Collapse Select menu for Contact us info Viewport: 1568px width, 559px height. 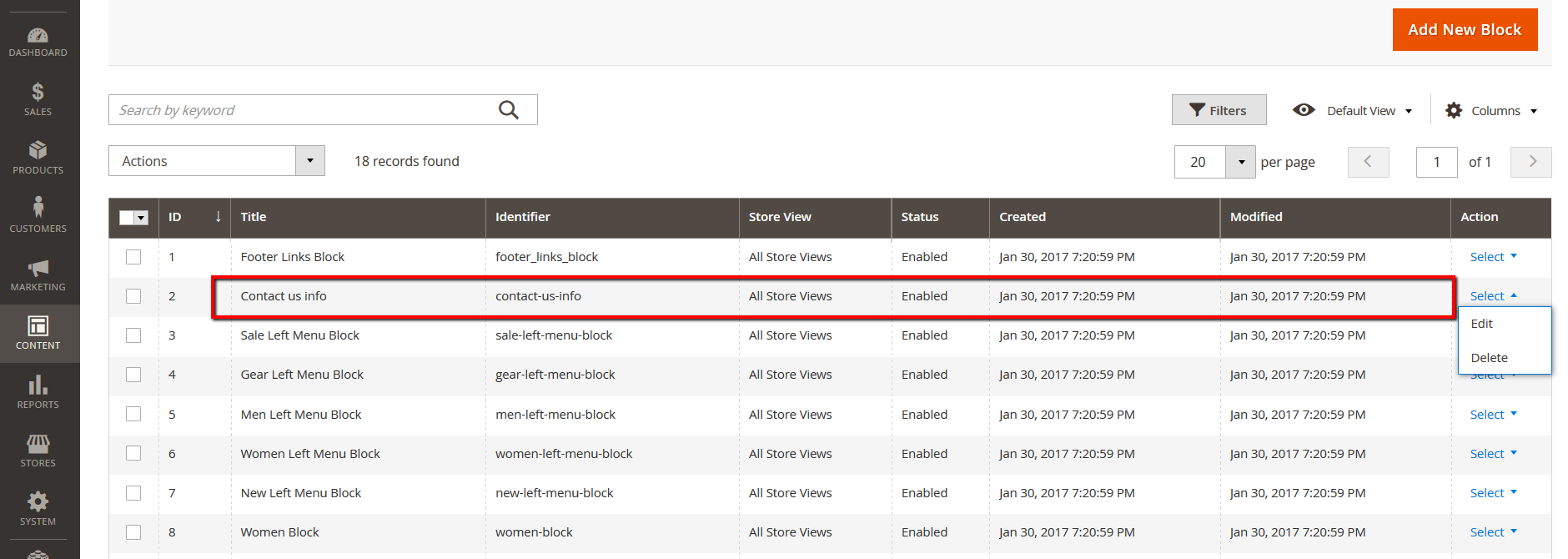coord(1493,296)
